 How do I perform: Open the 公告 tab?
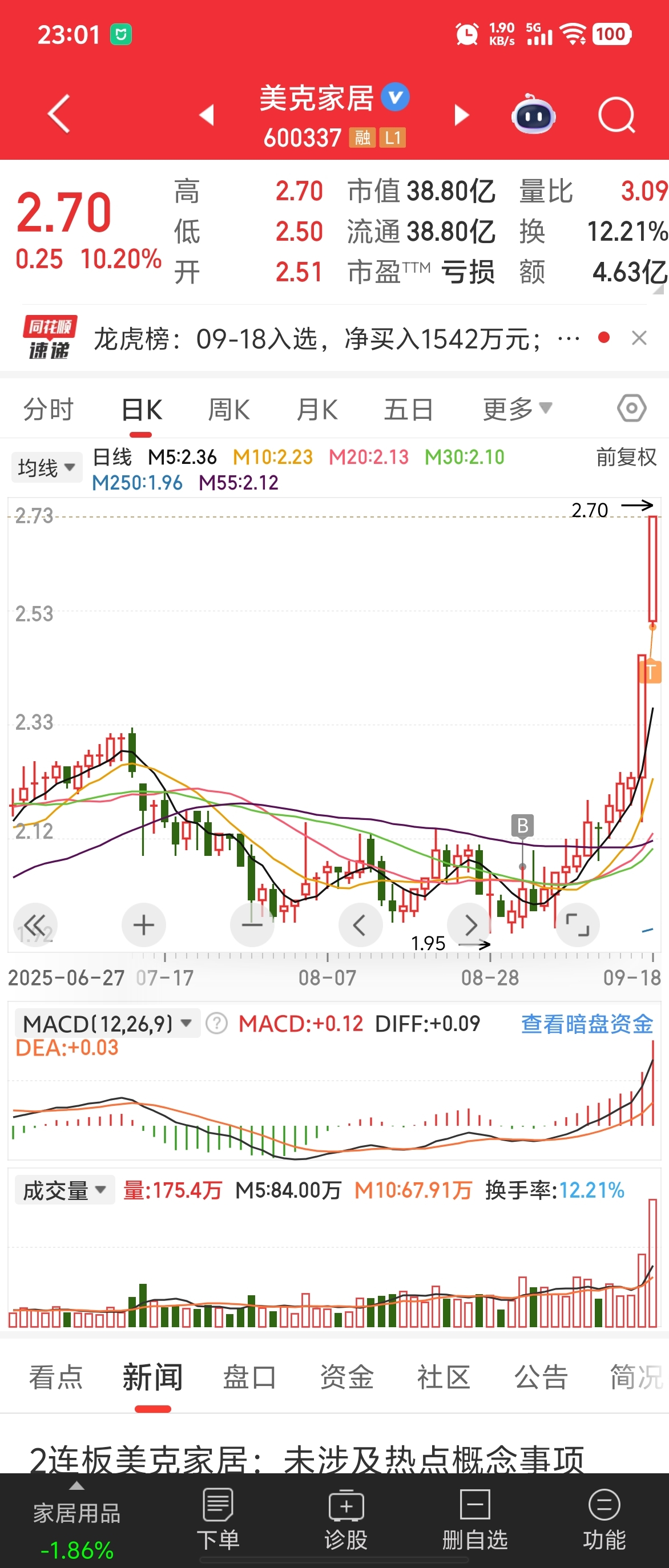click(541, 1377)
